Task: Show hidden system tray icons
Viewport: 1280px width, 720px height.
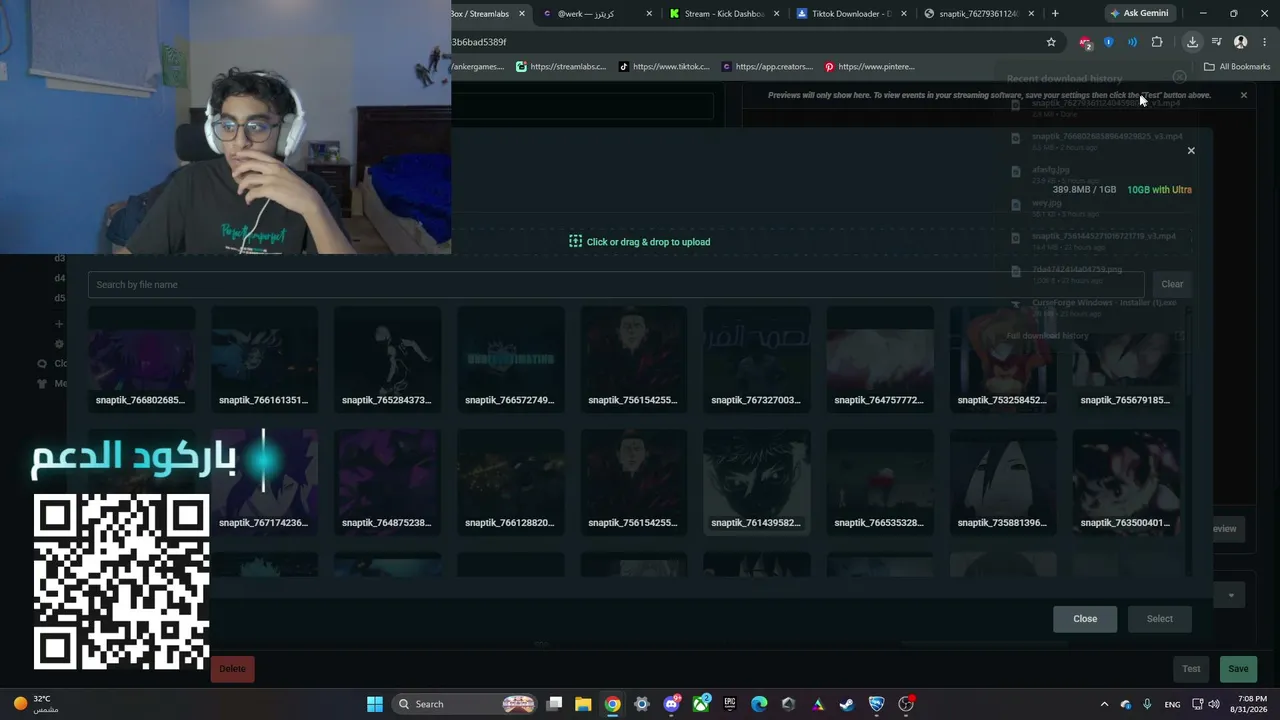Action: tap(1104, 704)
